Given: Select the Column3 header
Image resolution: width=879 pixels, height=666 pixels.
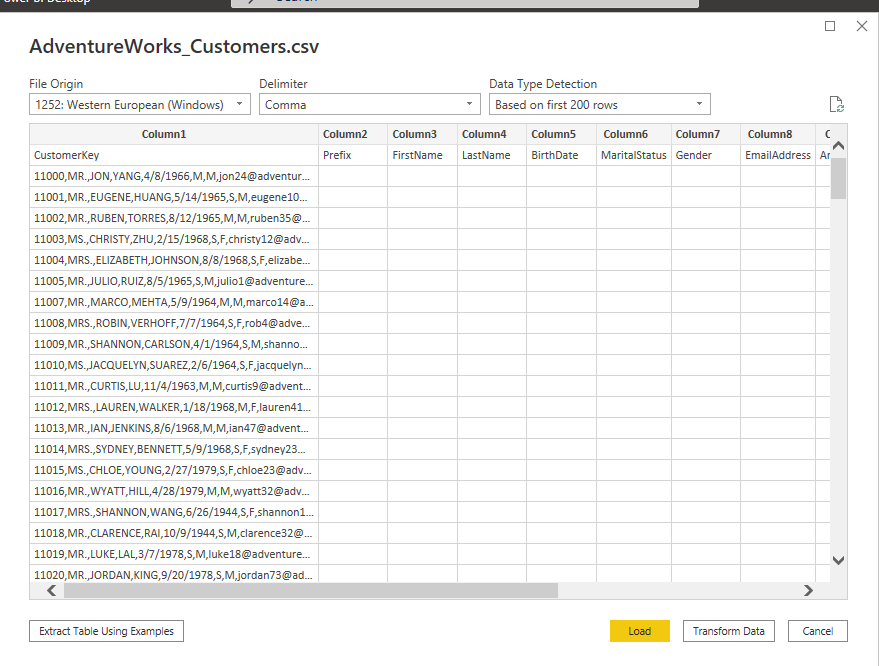Looking at the screenshot, I should click(422, 134).
